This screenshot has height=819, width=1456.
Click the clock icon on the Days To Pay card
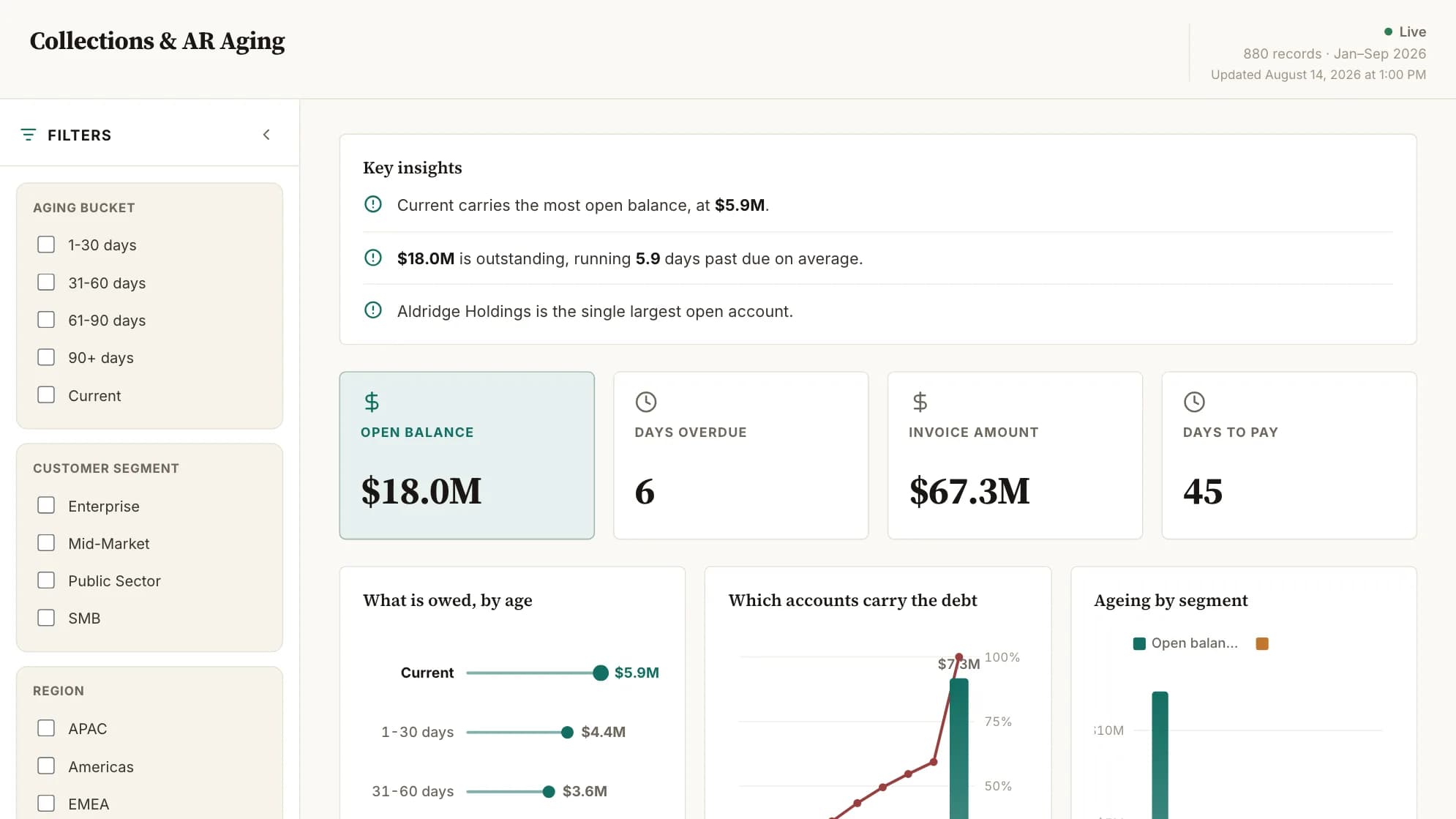1194,402
